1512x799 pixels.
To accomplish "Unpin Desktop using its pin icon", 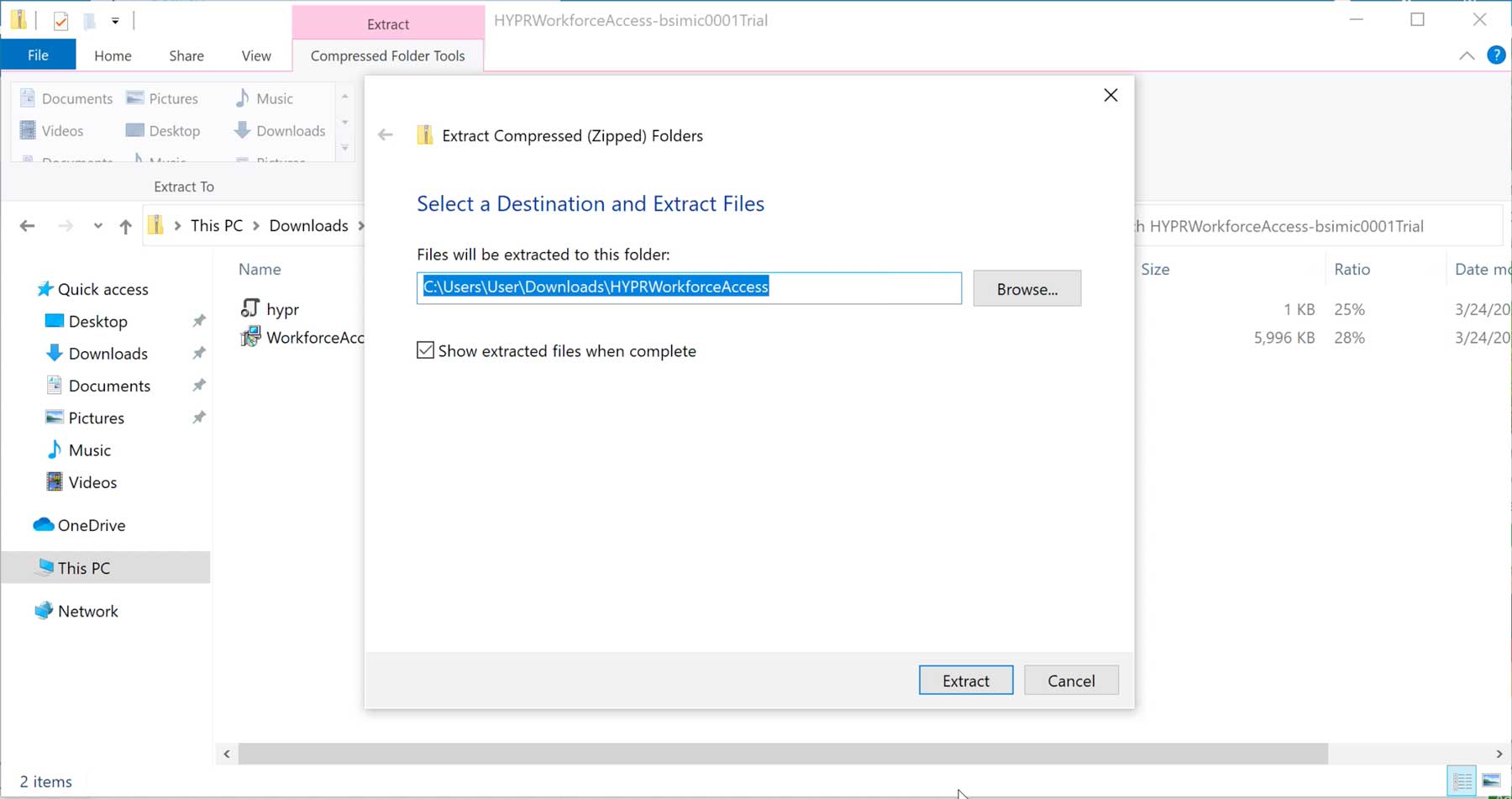I will point(198,321).
